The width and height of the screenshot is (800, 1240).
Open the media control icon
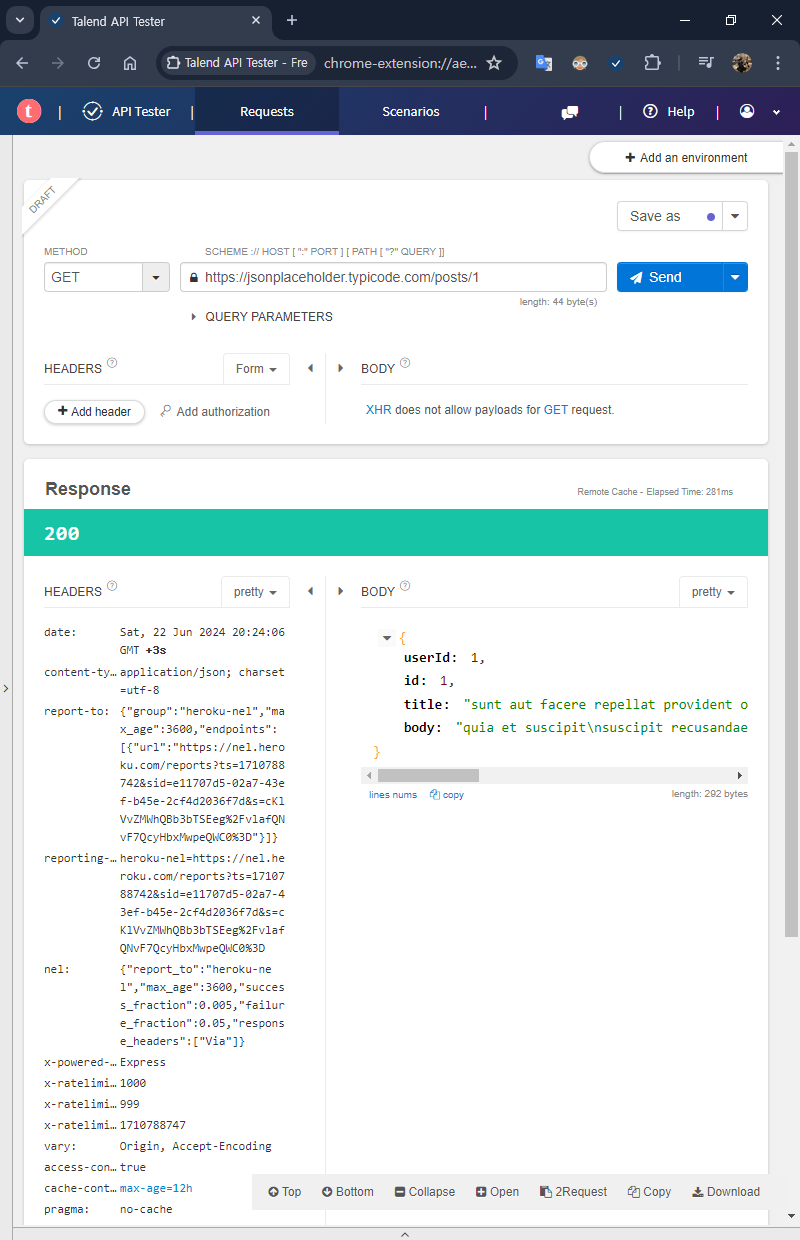click(706, 62)
